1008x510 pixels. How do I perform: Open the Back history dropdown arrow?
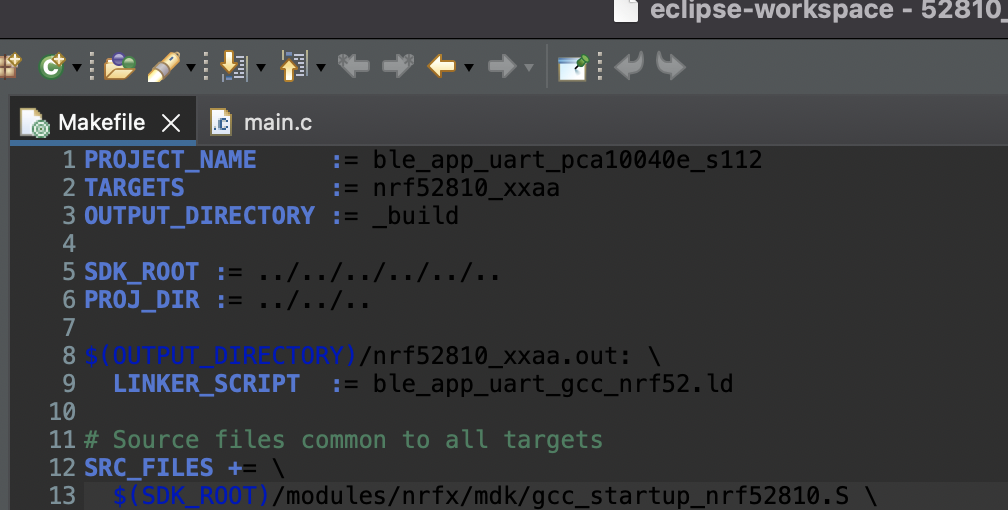coord(469,68)
